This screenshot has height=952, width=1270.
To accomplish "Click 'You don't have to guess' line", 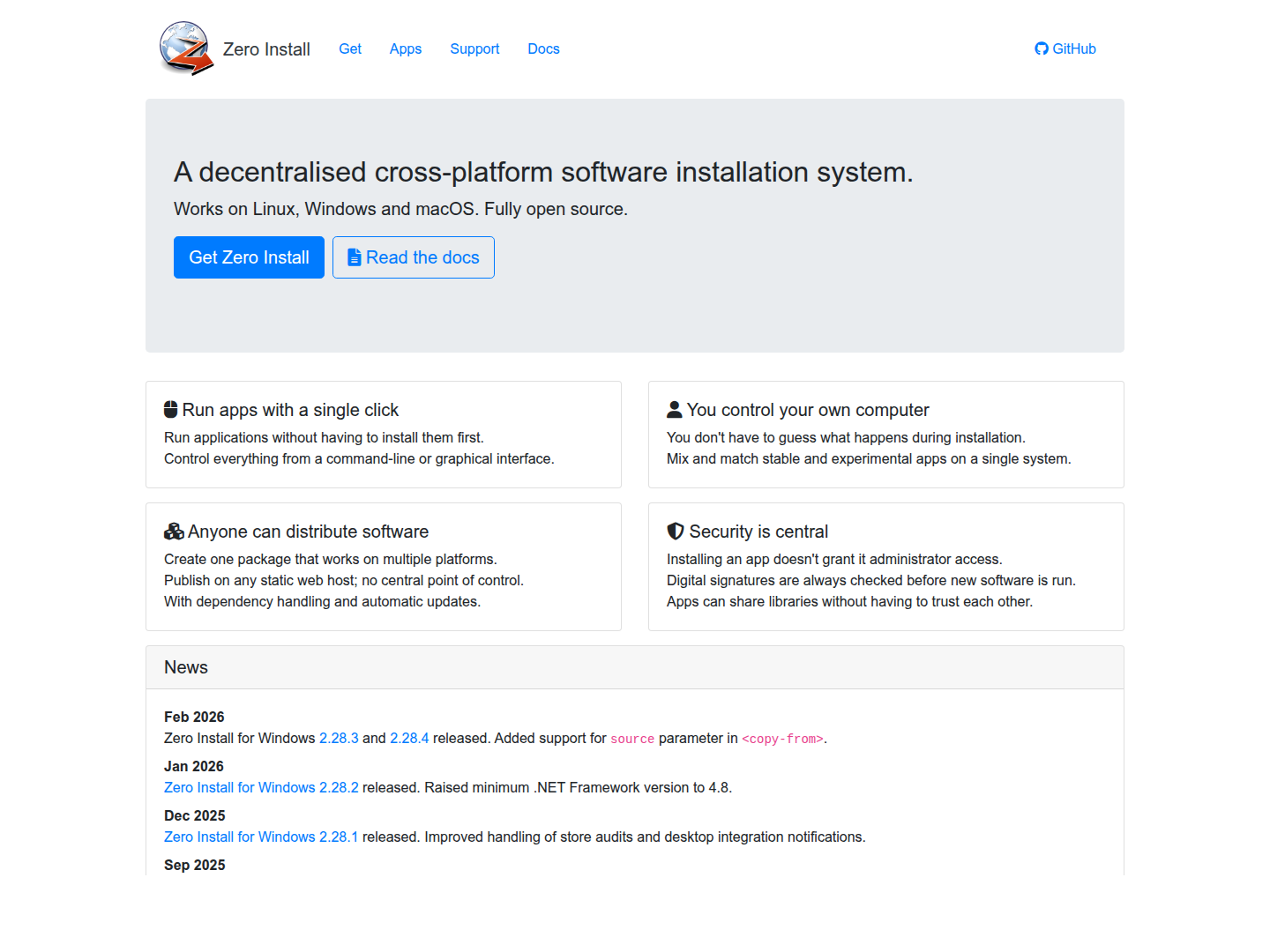I will [x=846, y=437].
